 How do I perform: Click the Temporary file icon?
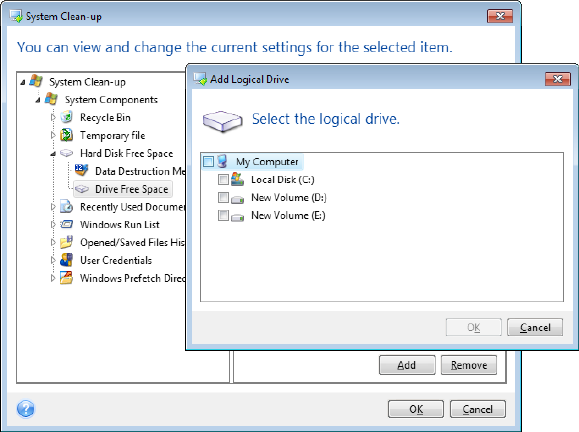[x=66, y=135]
